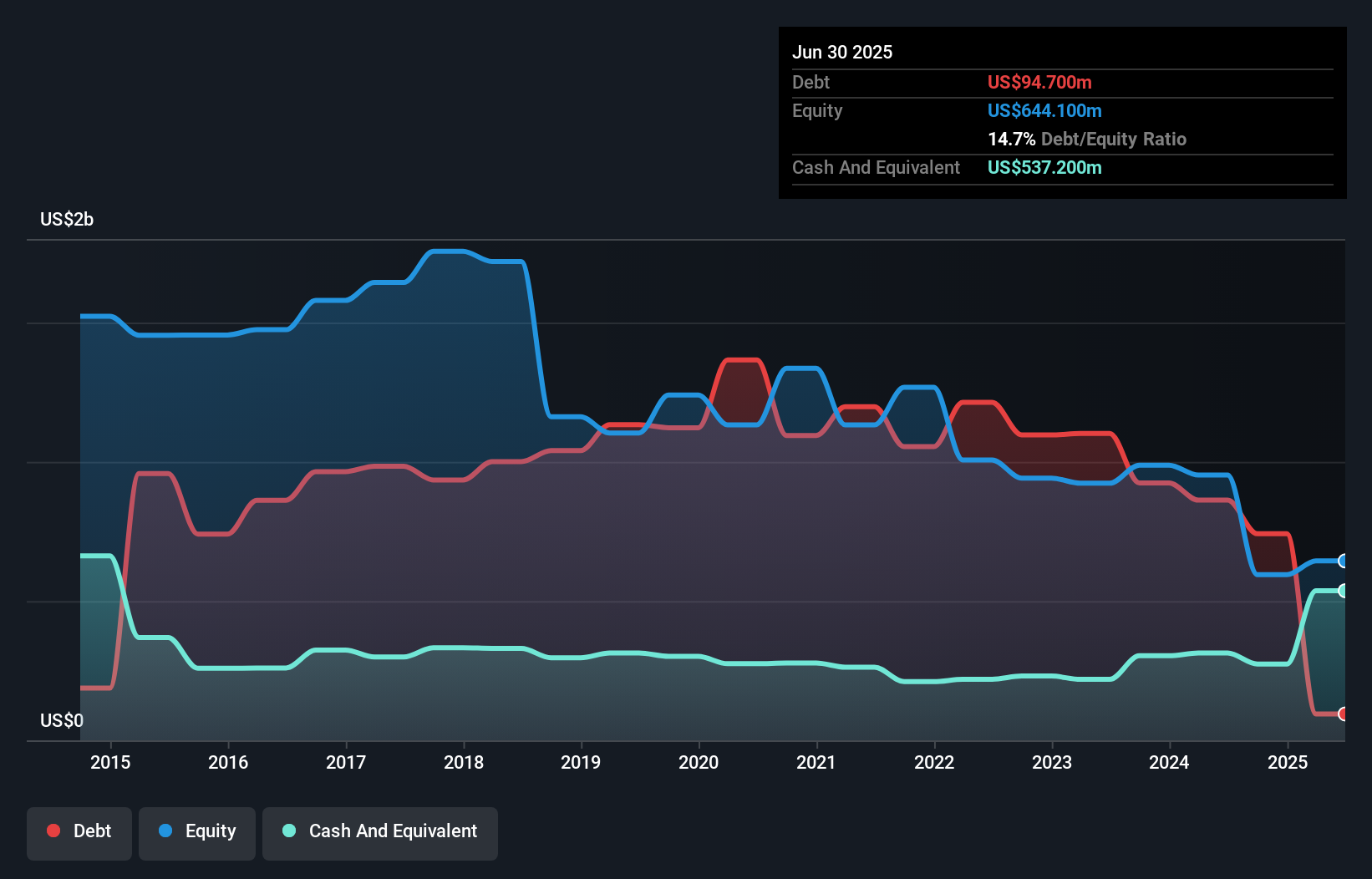Viewport: 1372px width, 879px height.
Task: Expand the Debt row in the tooltip
Action: point(810,82)
